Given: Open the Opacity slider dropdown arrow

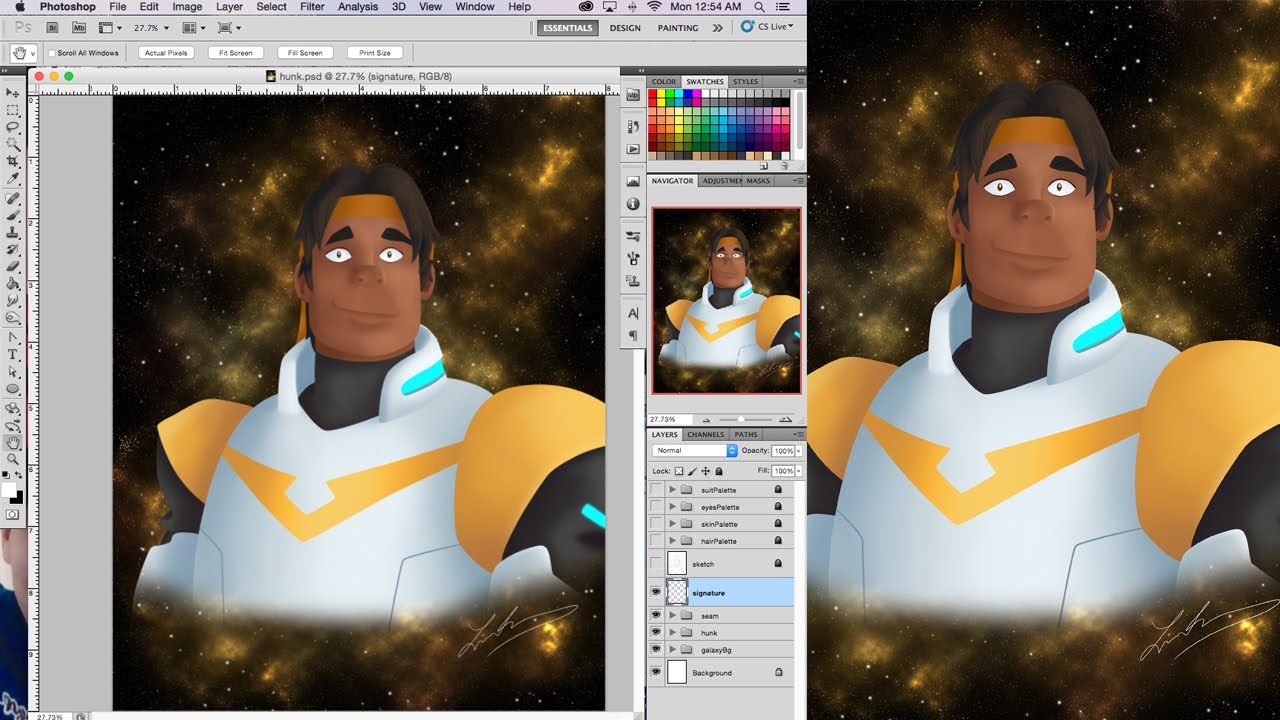Looking at the screenshot, I should (798, 451).
